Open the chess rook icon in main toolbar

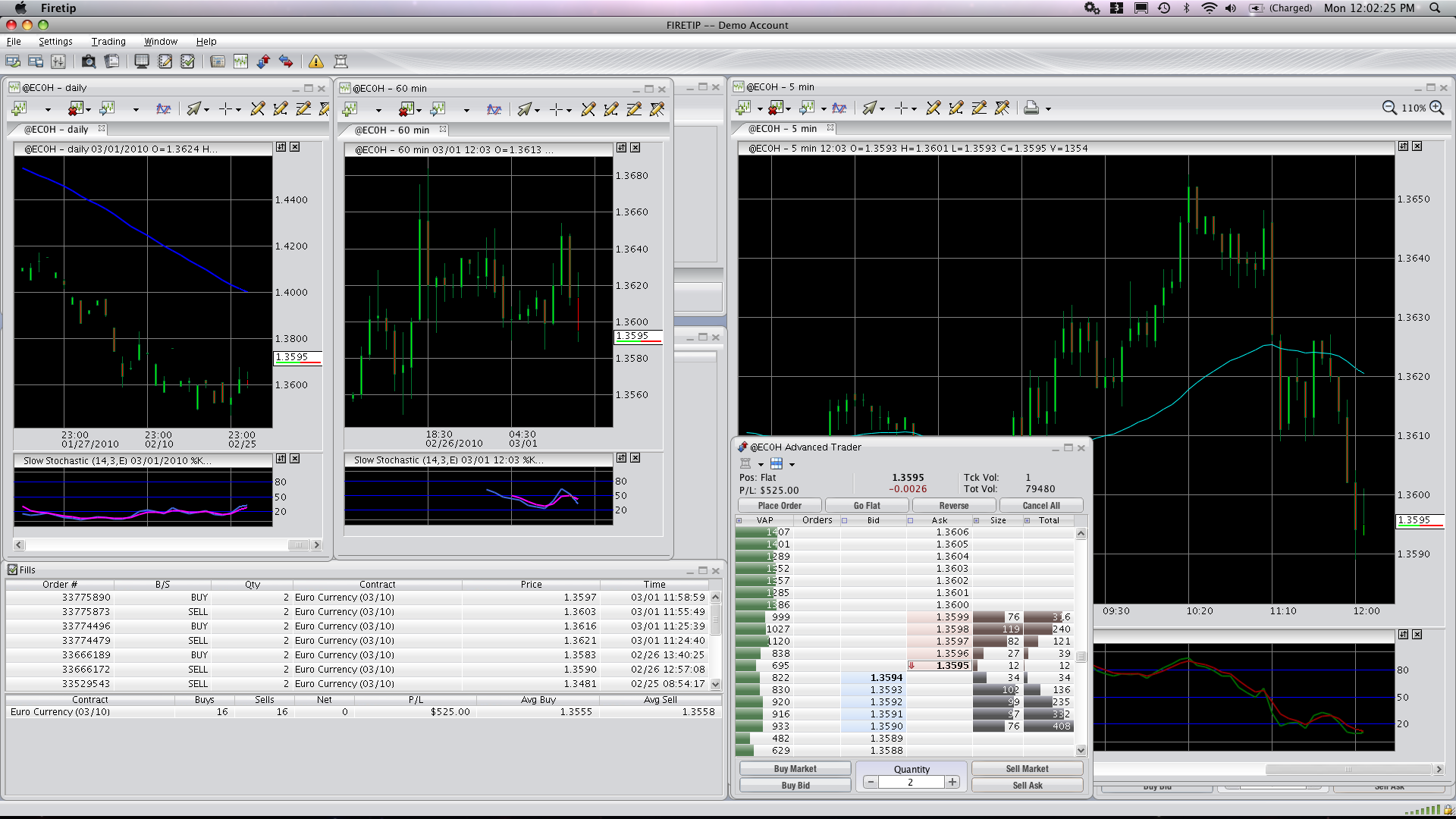pos(340,61)
